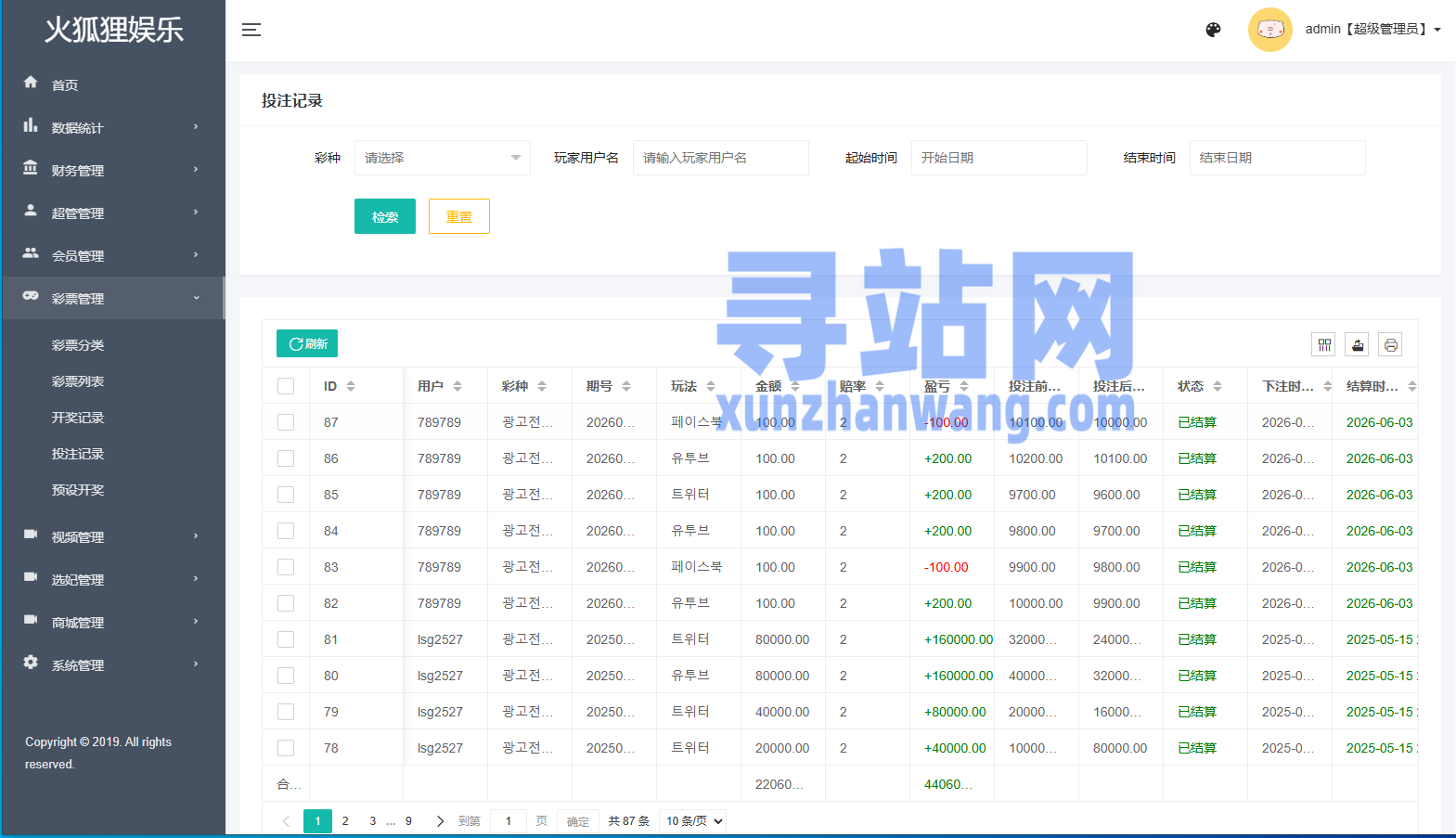This screenshot has height=838, width=1456.
Task: Go to page 9
Action: [408, 821]
